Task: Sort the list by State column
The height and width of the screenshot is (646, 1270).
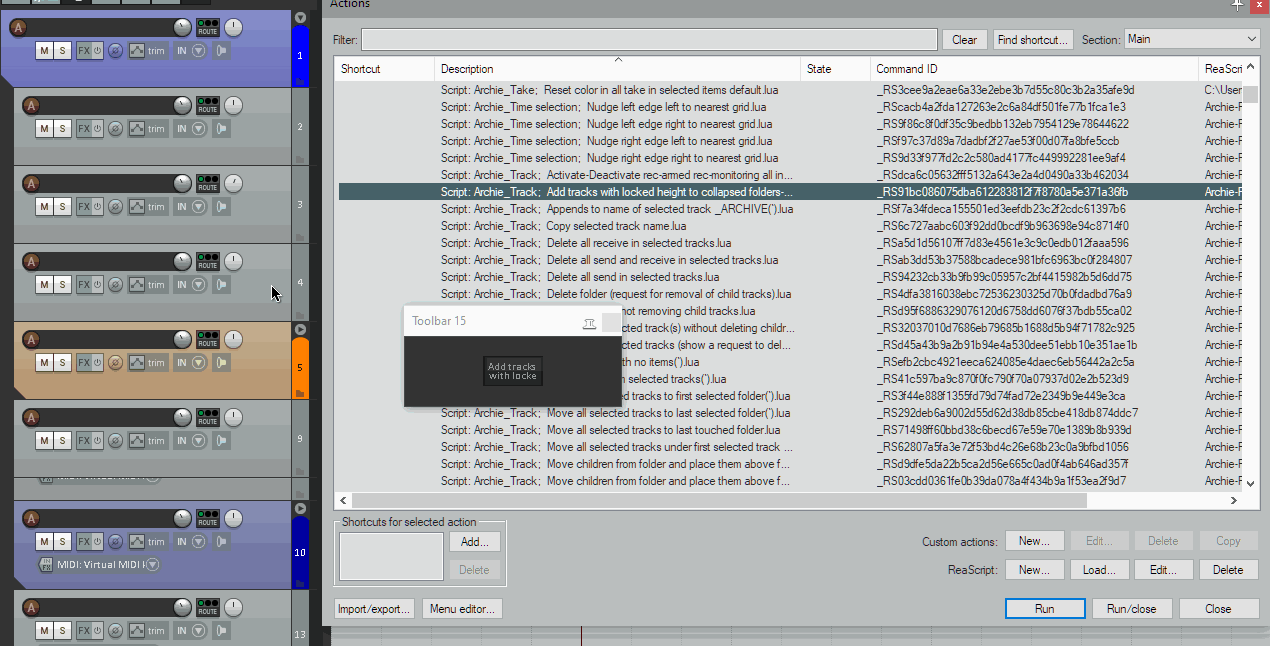Action: [835, 69]
